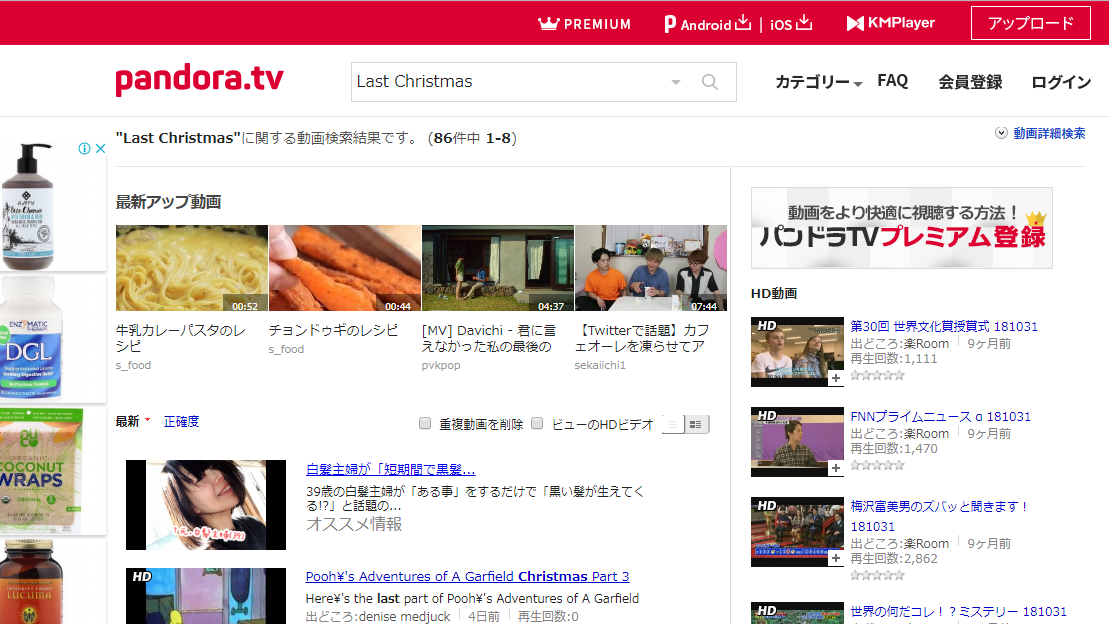Viewport: 1109px width, 624px height.
Task: Go to 会員登録 sign-up
Action: tap(970, 82)
